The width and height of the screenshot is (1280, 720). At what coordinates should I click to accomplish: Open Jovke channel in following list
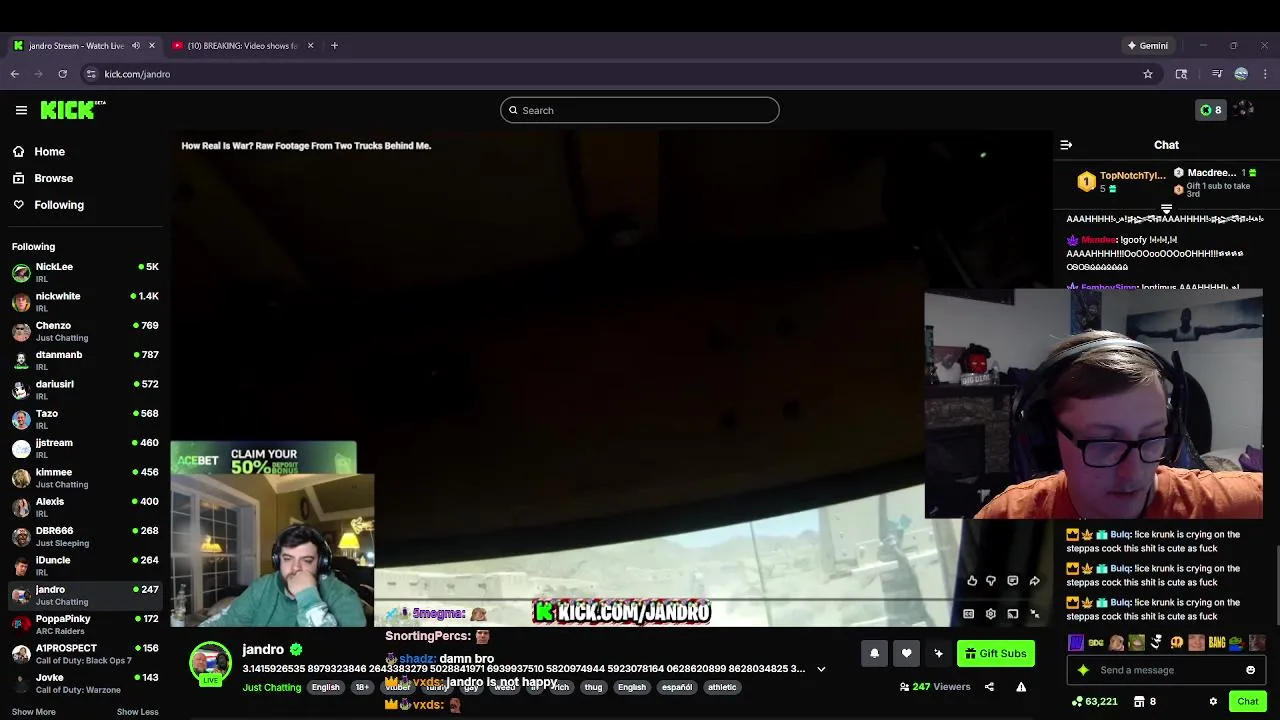tap(85, 683)
